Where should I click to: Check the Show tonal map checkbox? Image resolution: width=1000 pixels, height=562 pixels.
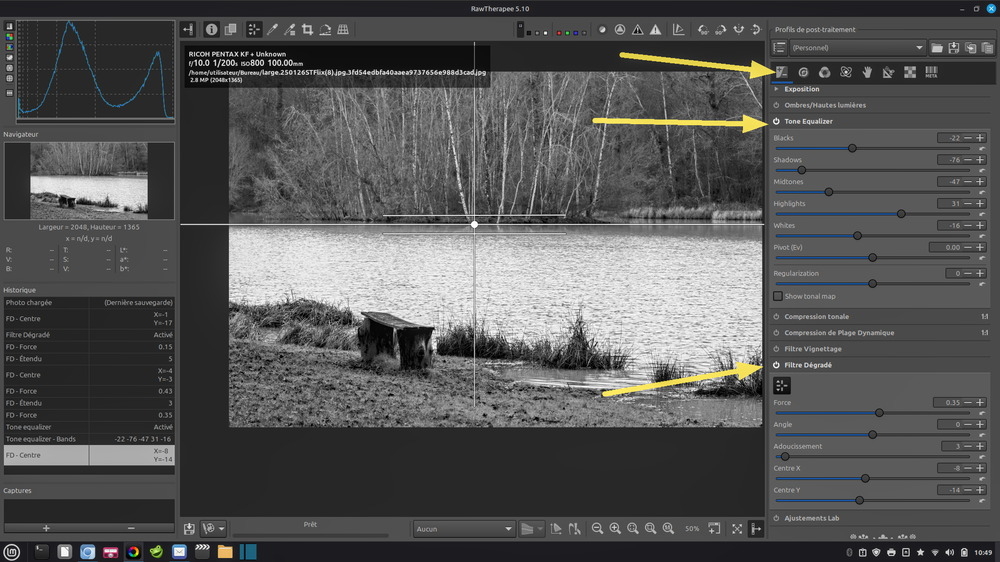(777, 296)
